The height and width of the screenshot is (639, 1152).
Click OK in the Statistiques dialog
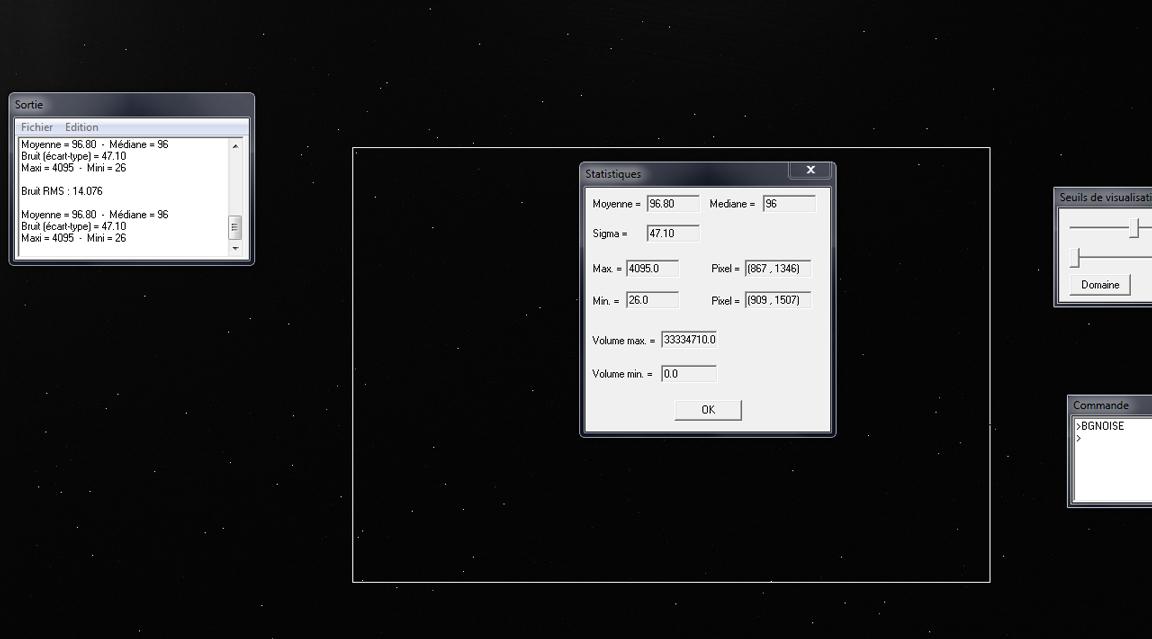tap(708, 410)
